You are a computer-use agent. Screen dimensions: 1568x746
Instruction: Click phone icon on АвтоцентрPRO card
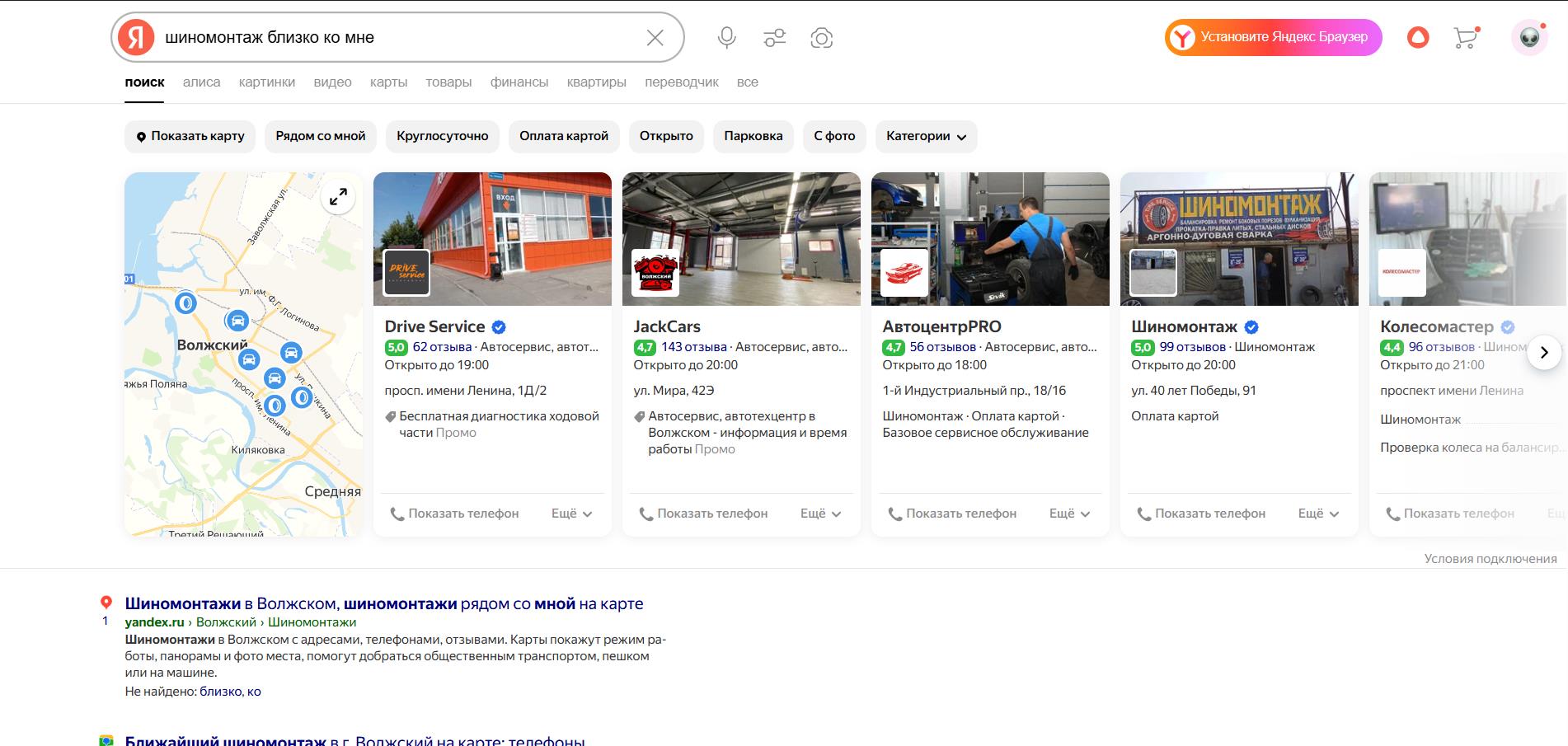[x=895, y=514]
